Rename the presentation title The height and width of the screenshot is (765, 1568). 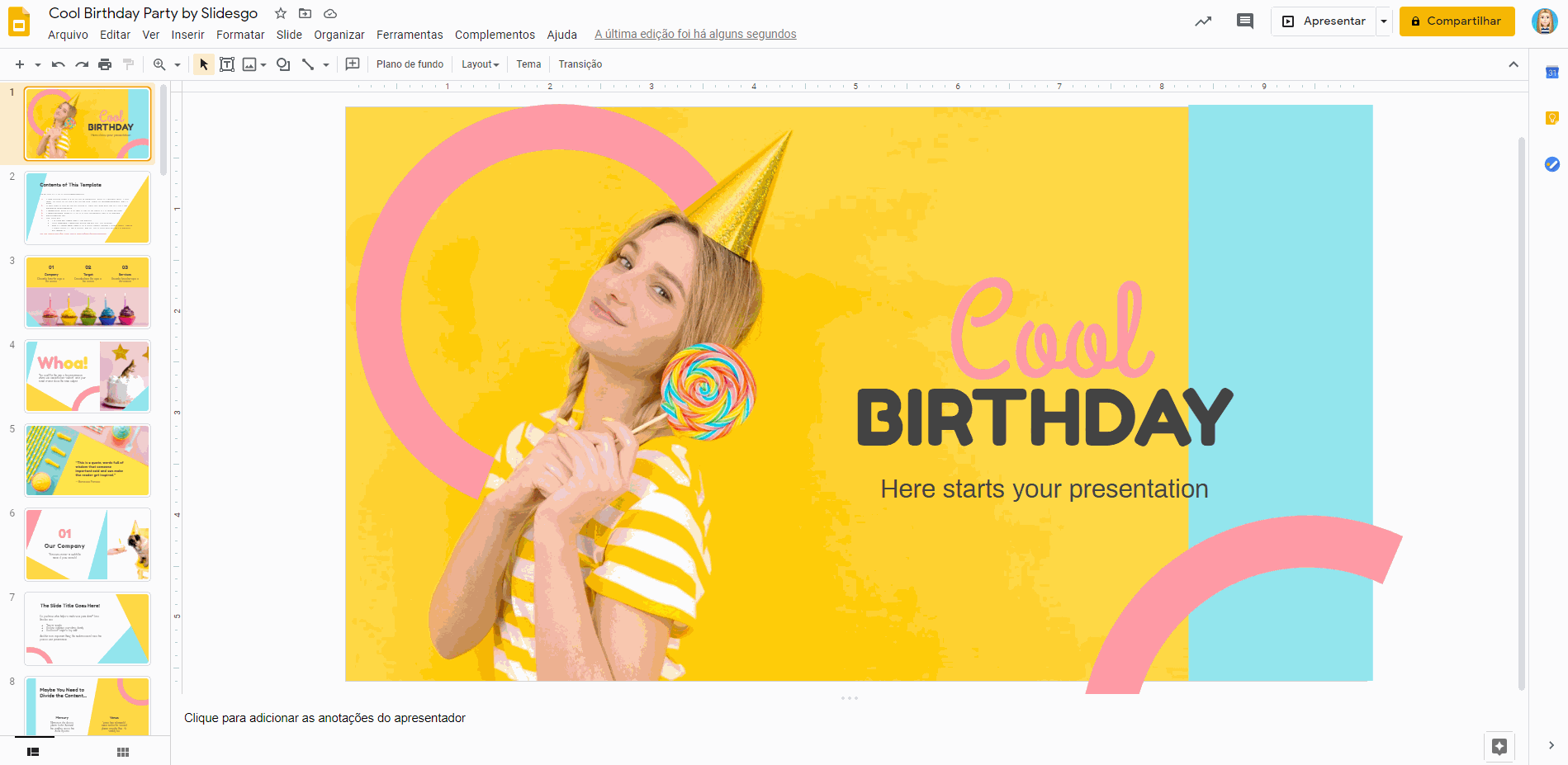pyautogui.click(x=153, y=13)
